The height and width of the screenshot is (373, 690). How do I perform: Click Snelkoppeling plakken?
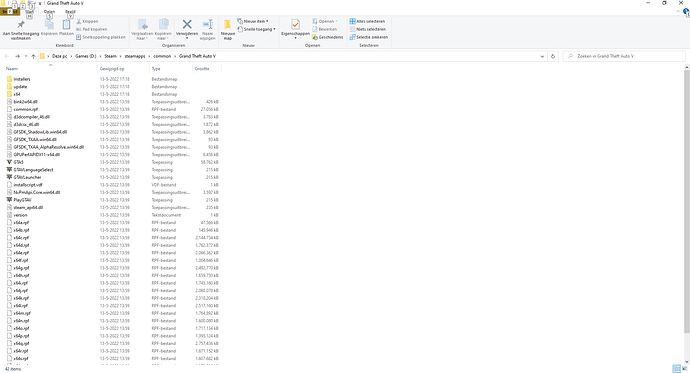101,37
